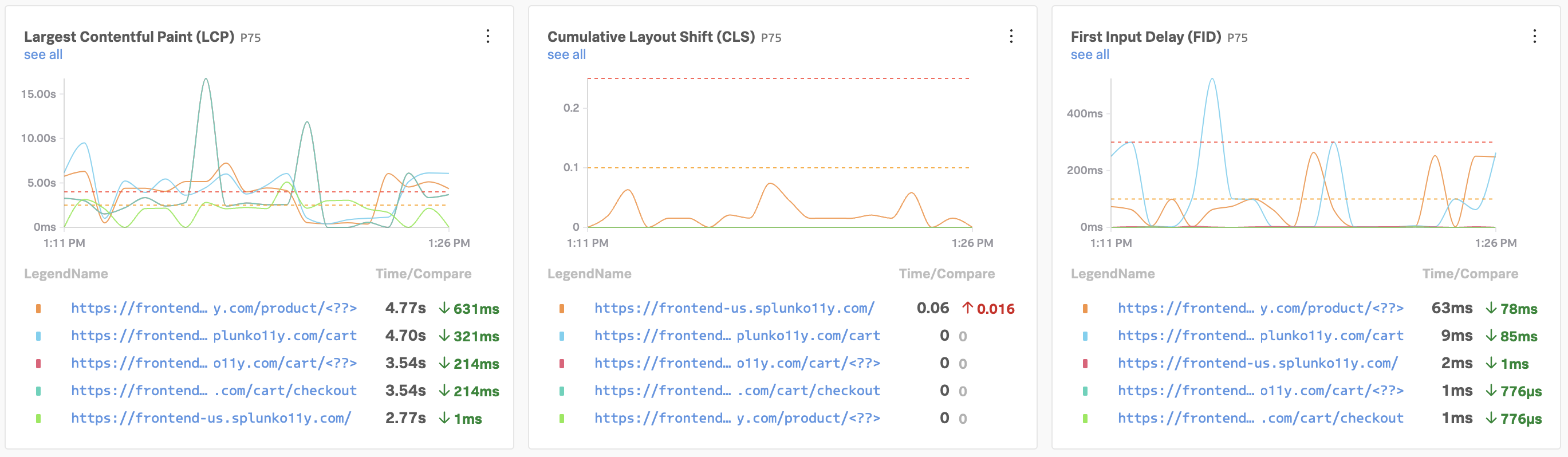Click orange swatch for product URL in LCP legend

(38, 309)
